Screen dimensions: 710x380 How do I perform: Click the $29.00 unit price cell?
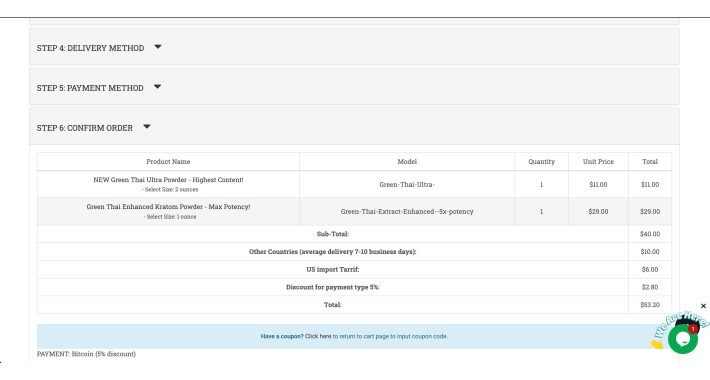tap(598, 212)
